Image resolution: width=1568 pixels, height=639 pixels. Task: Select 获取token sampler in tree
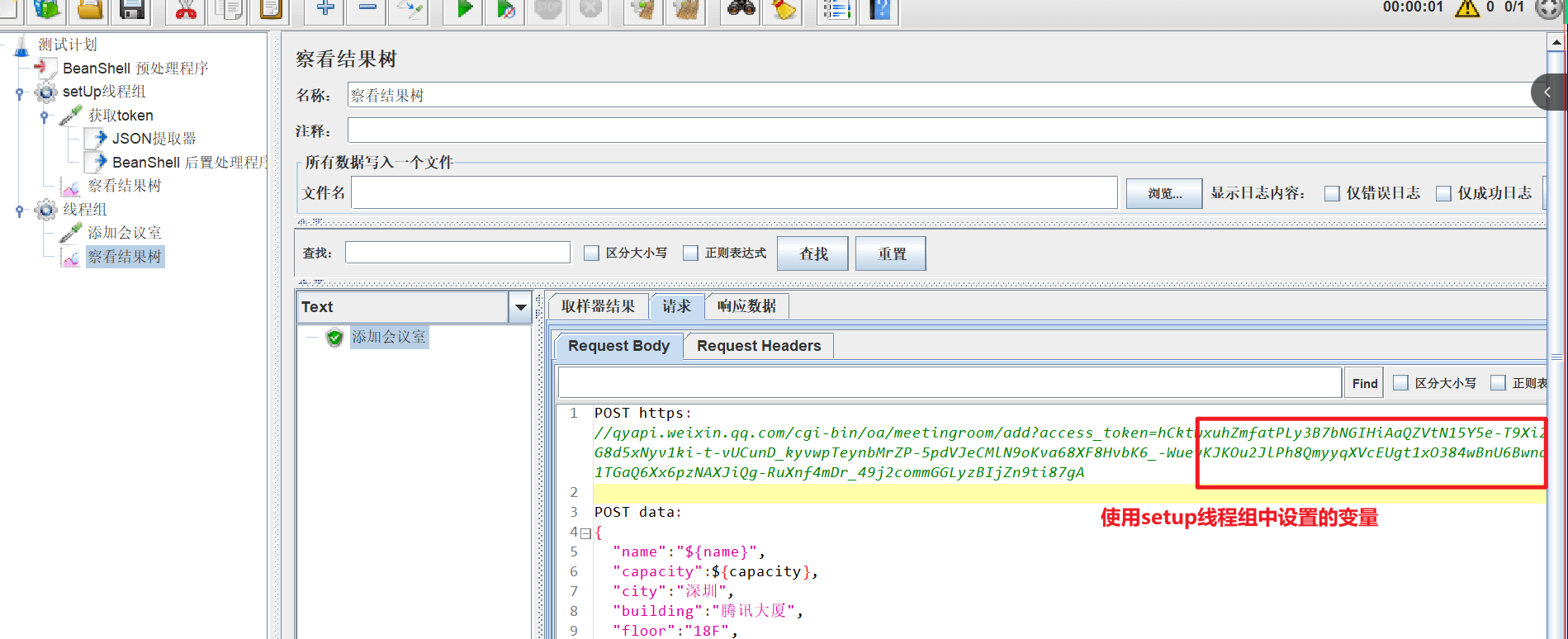[121, 116]
